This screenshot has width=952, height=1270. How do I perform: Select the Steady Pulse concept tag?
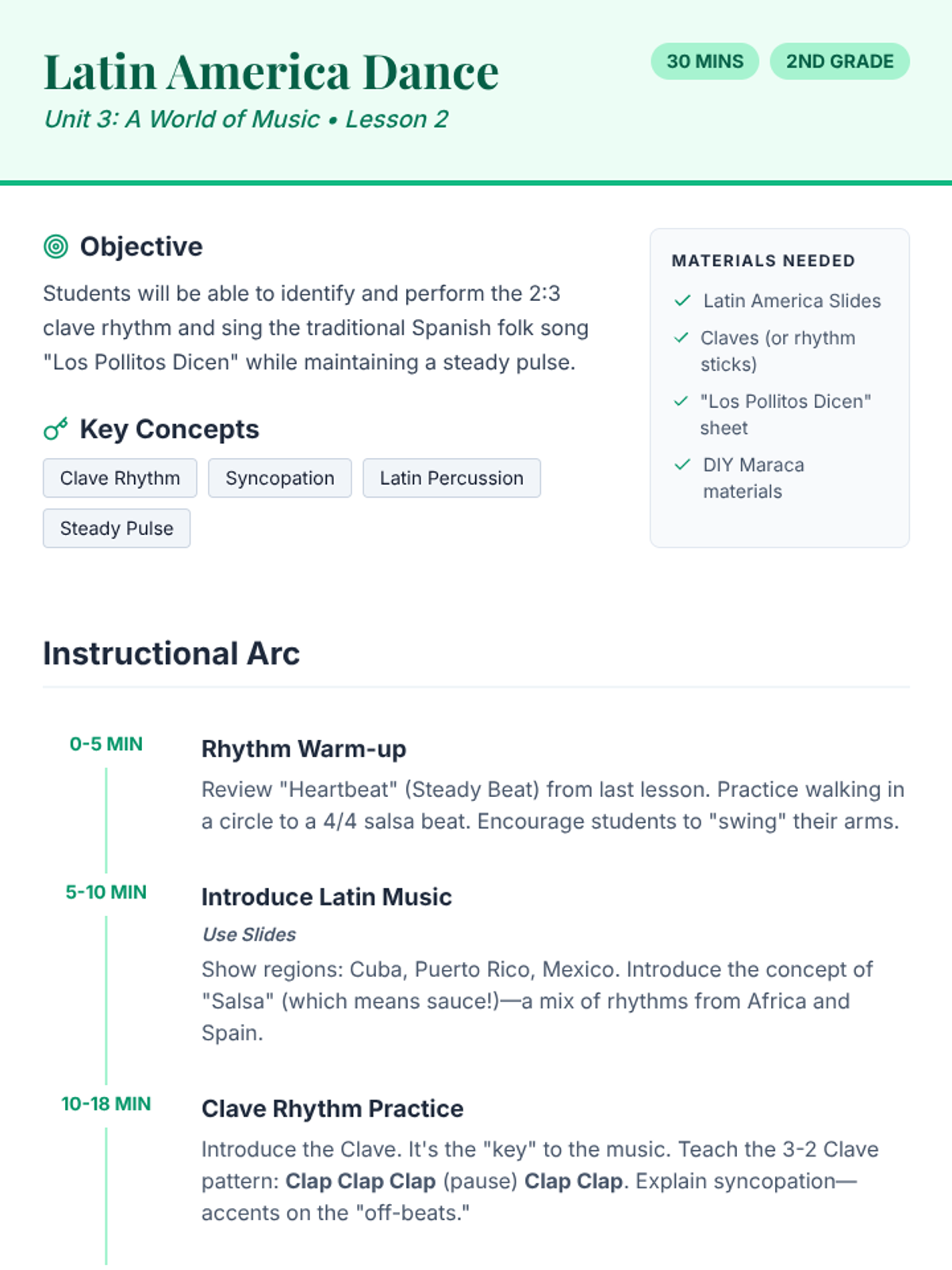coord(117,528)
